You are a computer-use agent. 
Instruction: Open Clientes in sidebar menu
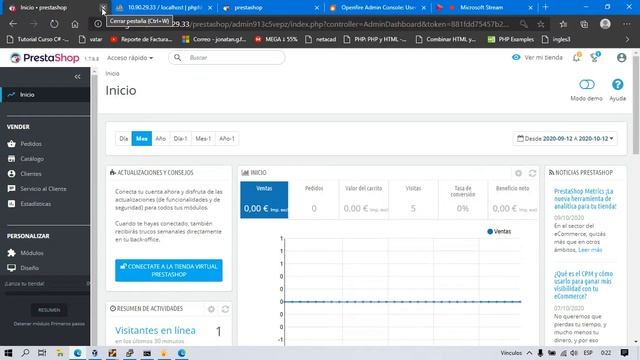click(x=31, y=173)
